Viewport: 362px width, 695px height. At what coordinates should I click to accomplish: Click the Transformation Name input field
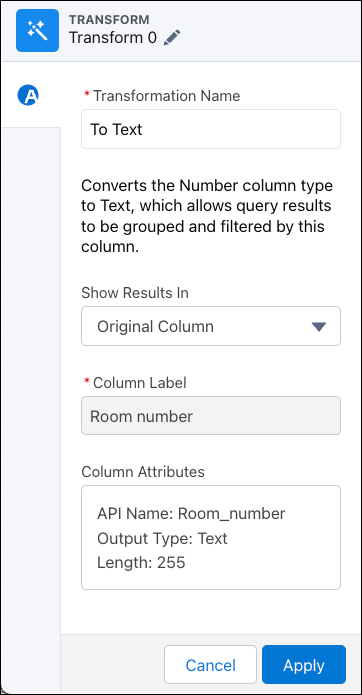211,129
